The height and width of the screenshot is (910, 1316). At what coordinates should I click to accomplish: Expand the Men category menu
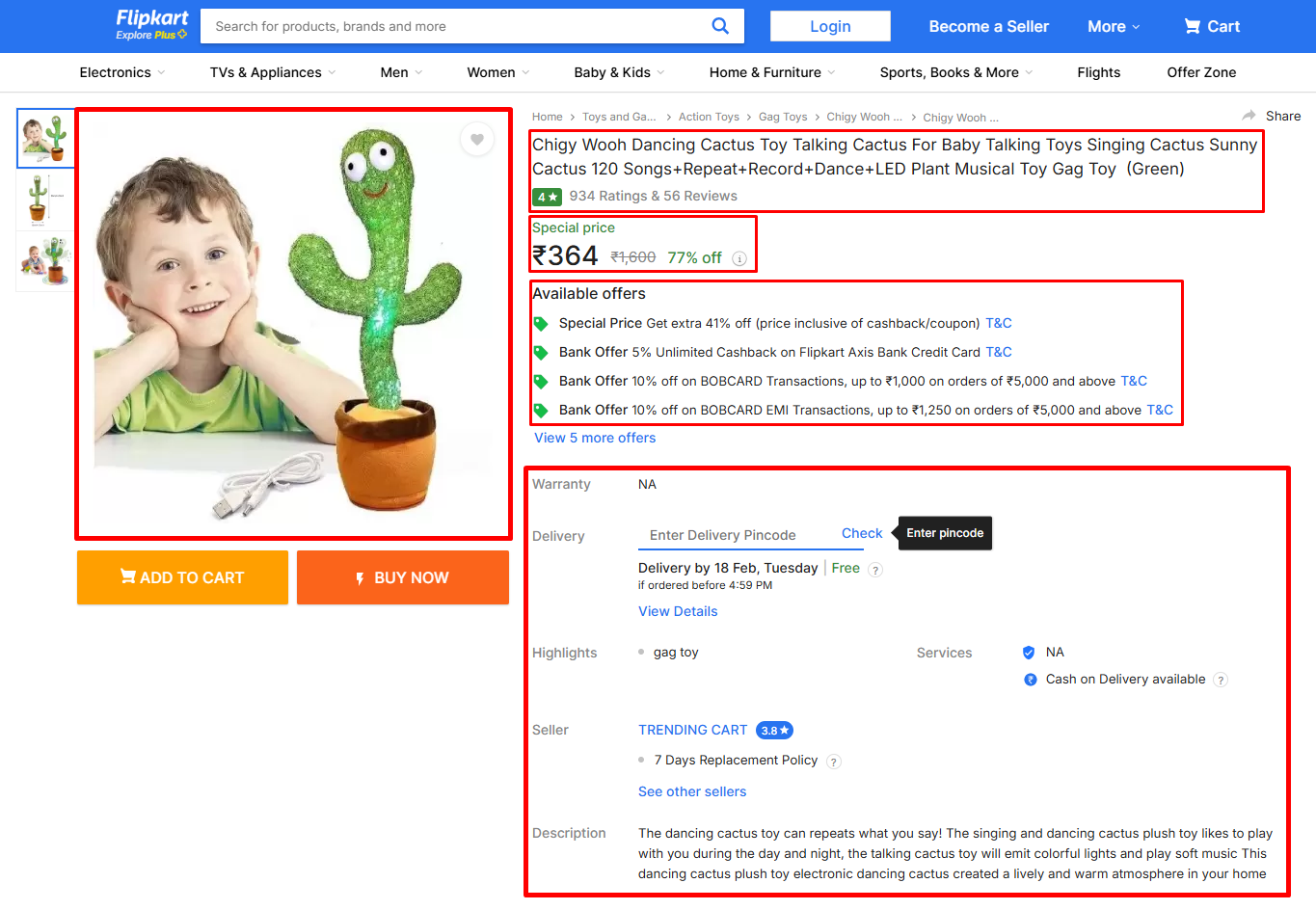[x=401, y=72]
